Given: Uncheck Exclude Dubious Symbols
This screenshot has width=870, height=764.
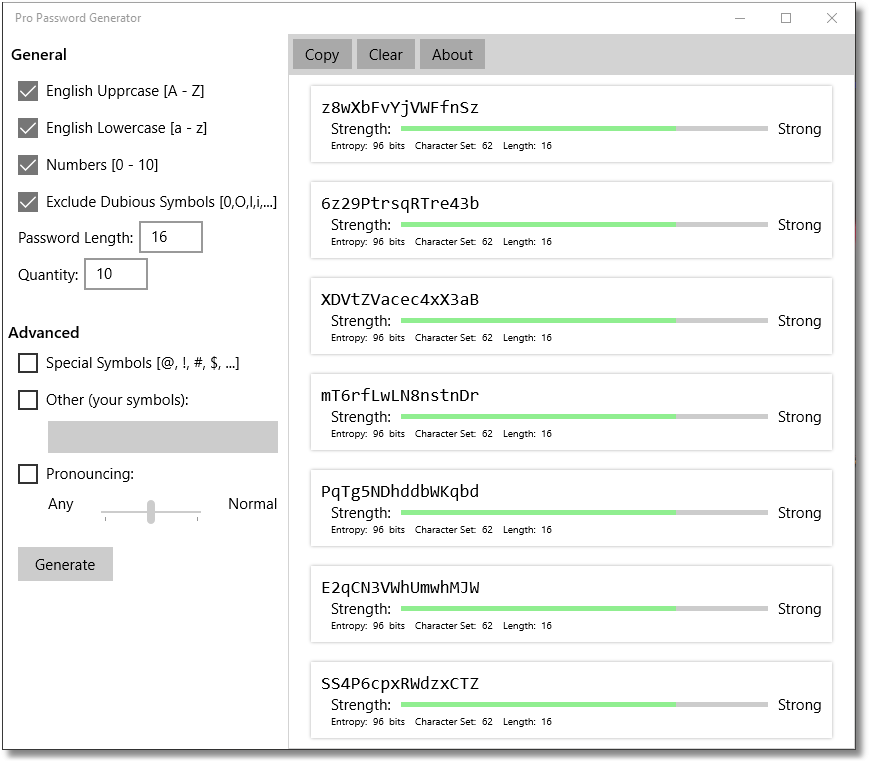Looking at the screenshot, I should [x=28, y=202].
